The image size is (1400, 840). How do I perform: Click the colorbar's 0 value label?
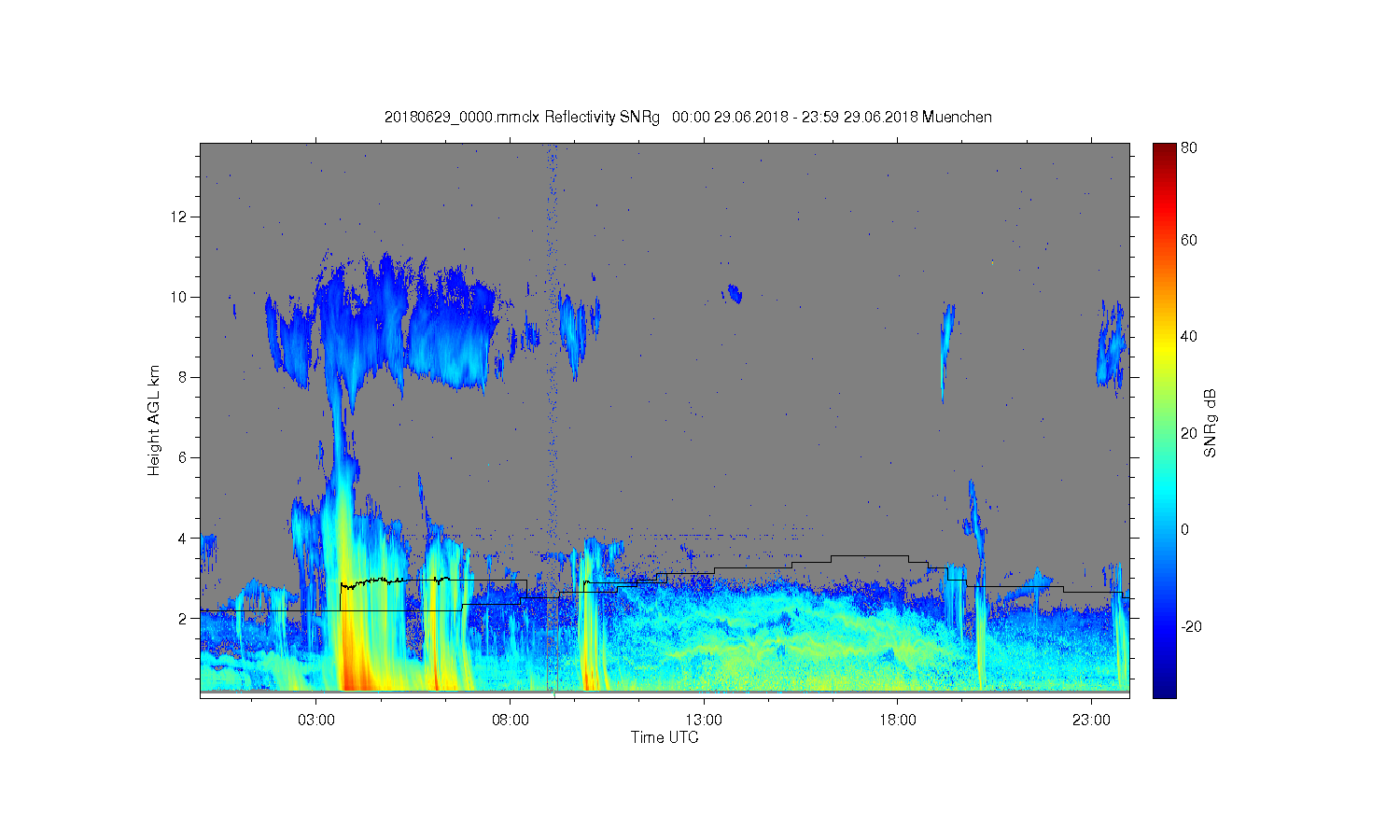1185,529
